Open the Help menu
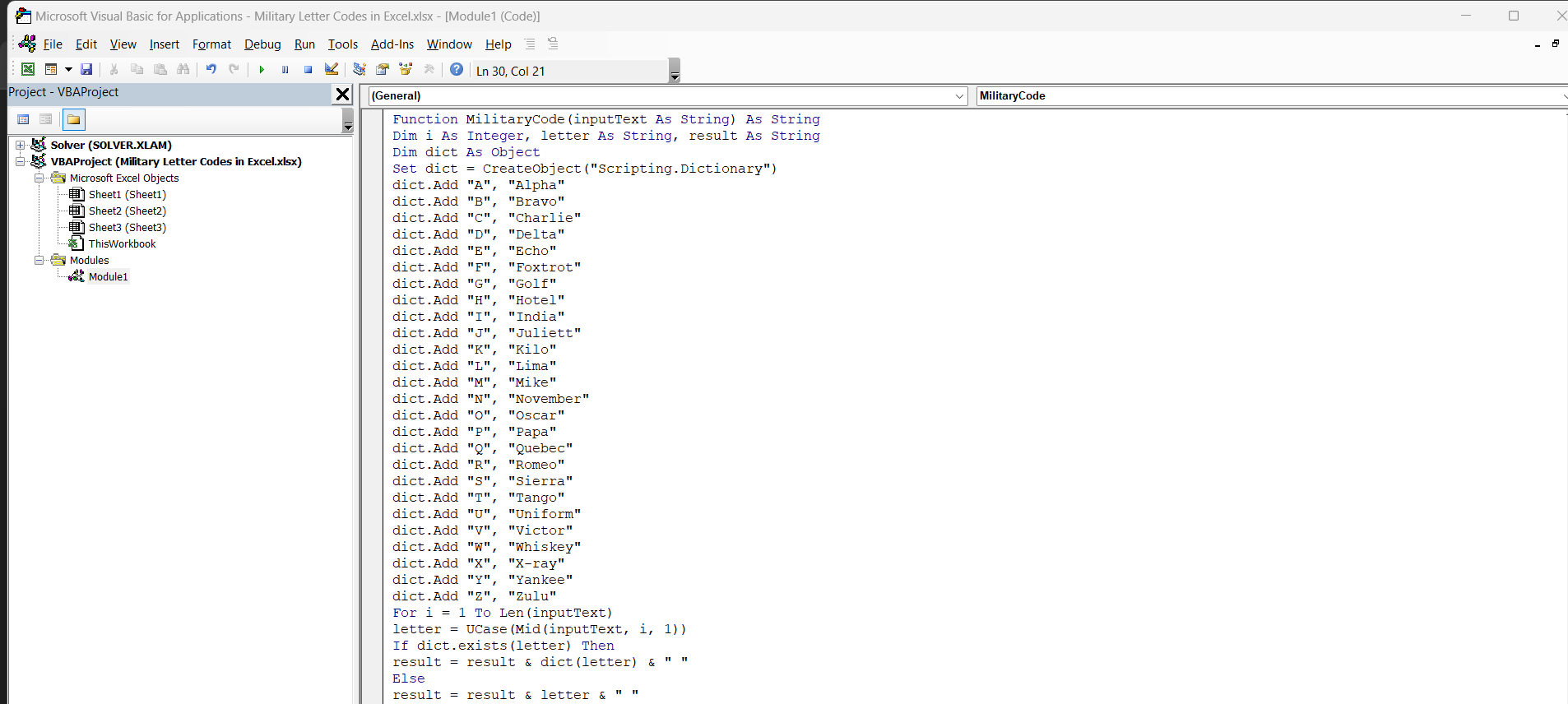The width and height of the screenshot is (1568, 704). pos(499,44)
